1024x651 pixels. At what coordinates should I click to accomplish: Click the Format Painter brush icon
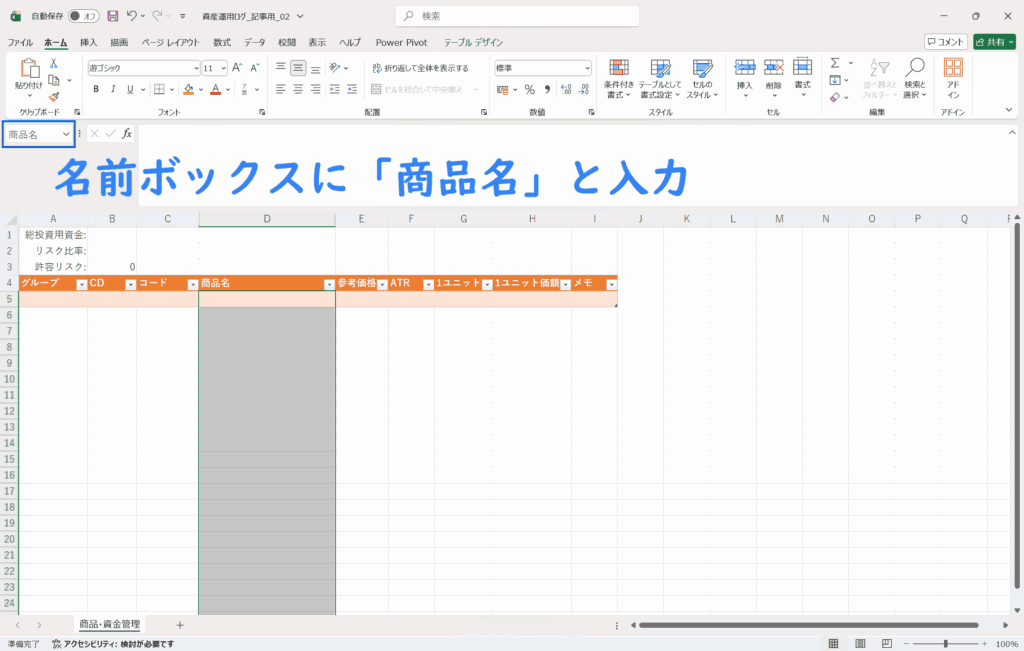tap(54, 97)
